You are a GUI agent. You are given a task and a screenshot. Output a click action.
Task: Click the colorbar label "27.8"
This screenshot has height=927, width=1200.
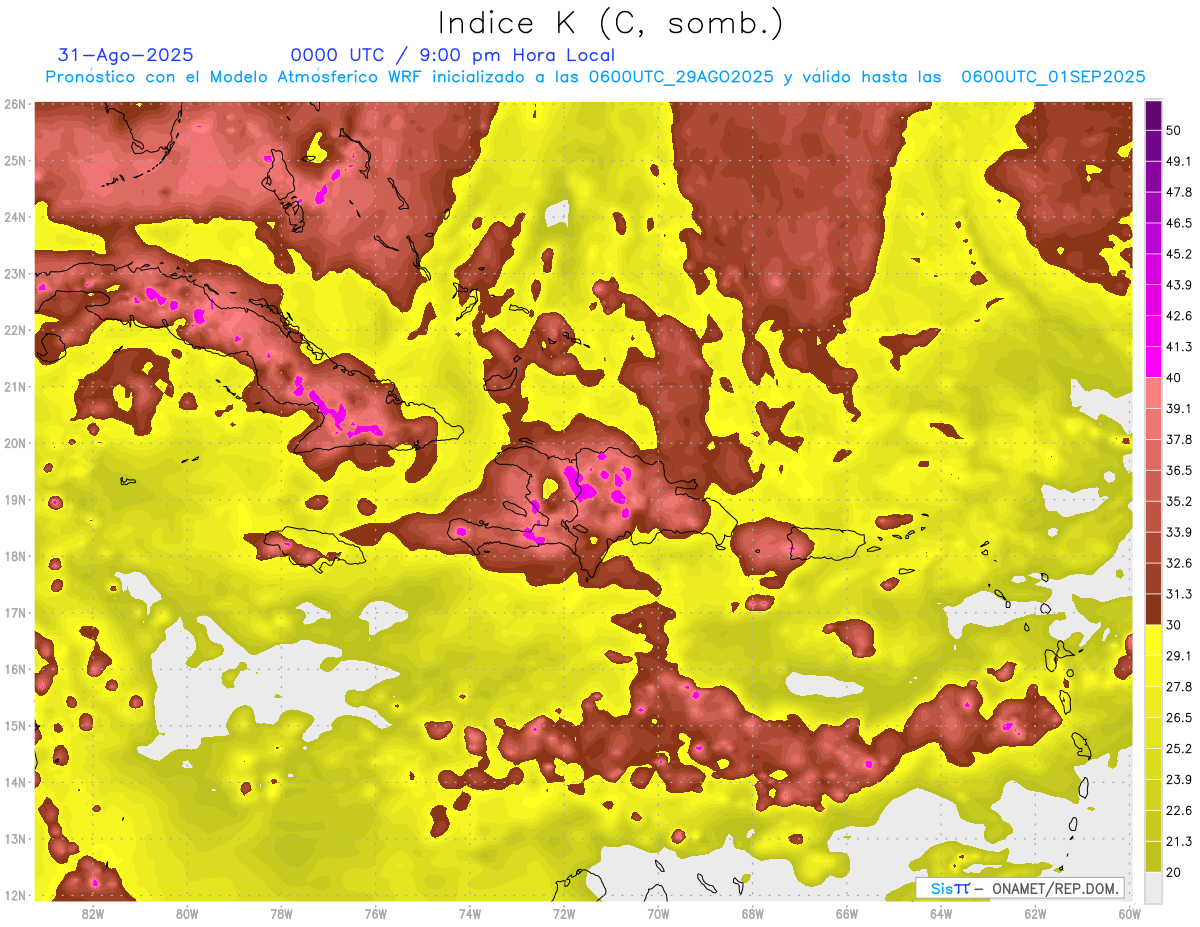(x=1179, y=687)
